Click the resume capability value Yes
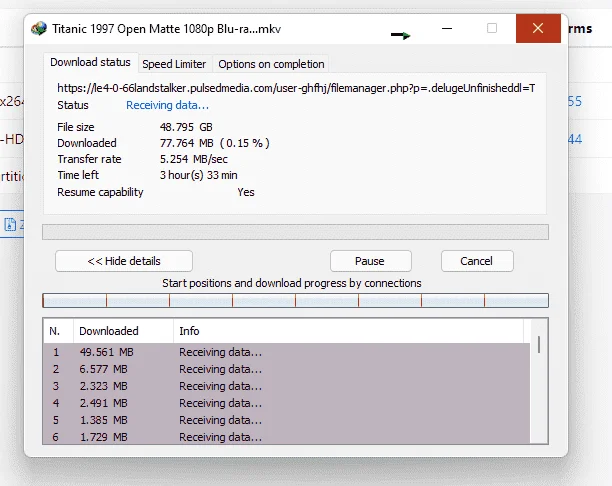Image resolution: width=612 pixels, height=486 pixels. tap(246, 192)
